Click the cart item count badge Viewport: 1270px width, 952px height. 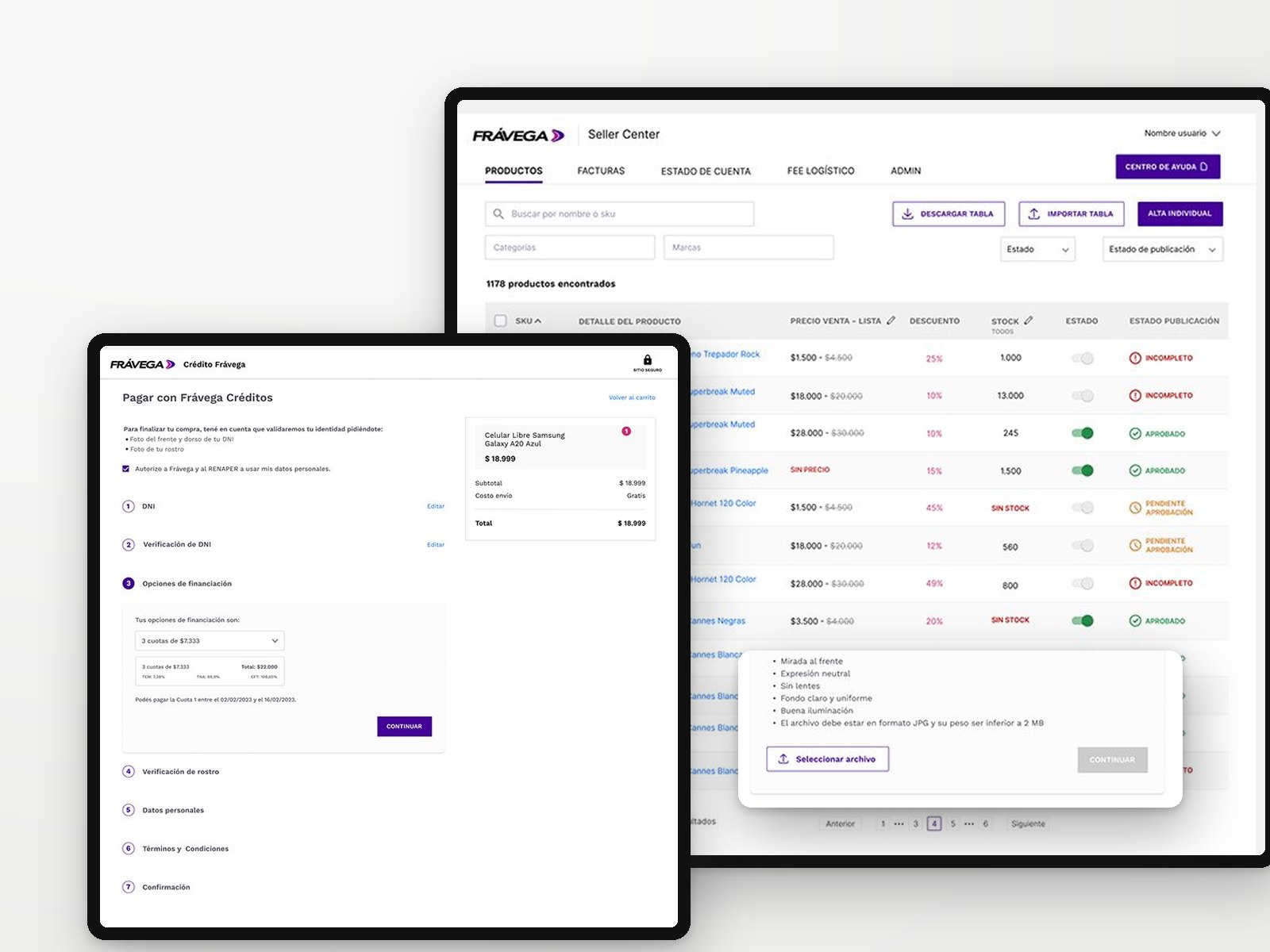[x=626, y=432]
